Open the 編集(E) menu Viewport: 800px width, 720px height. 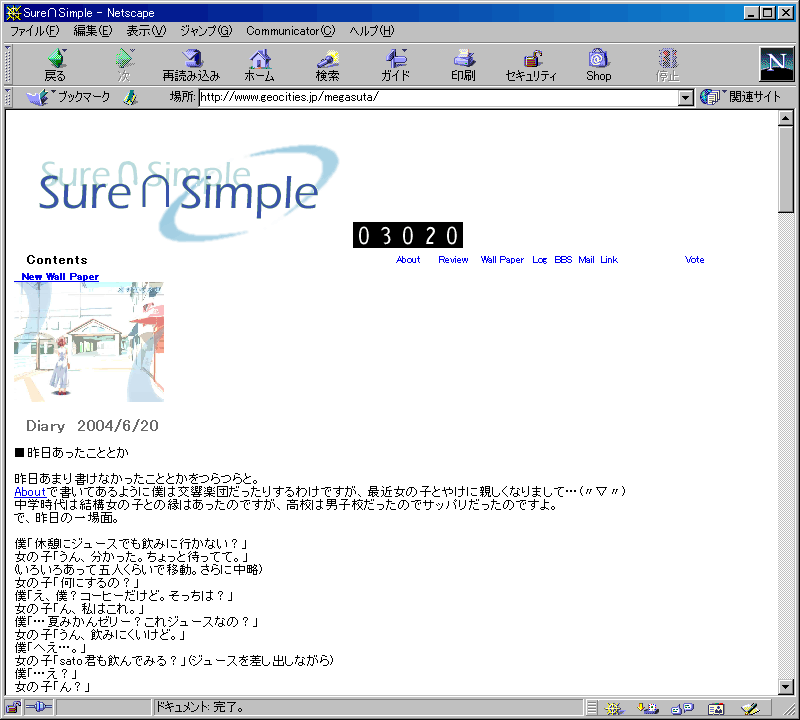pyautogui.click(x=92, y=31)
